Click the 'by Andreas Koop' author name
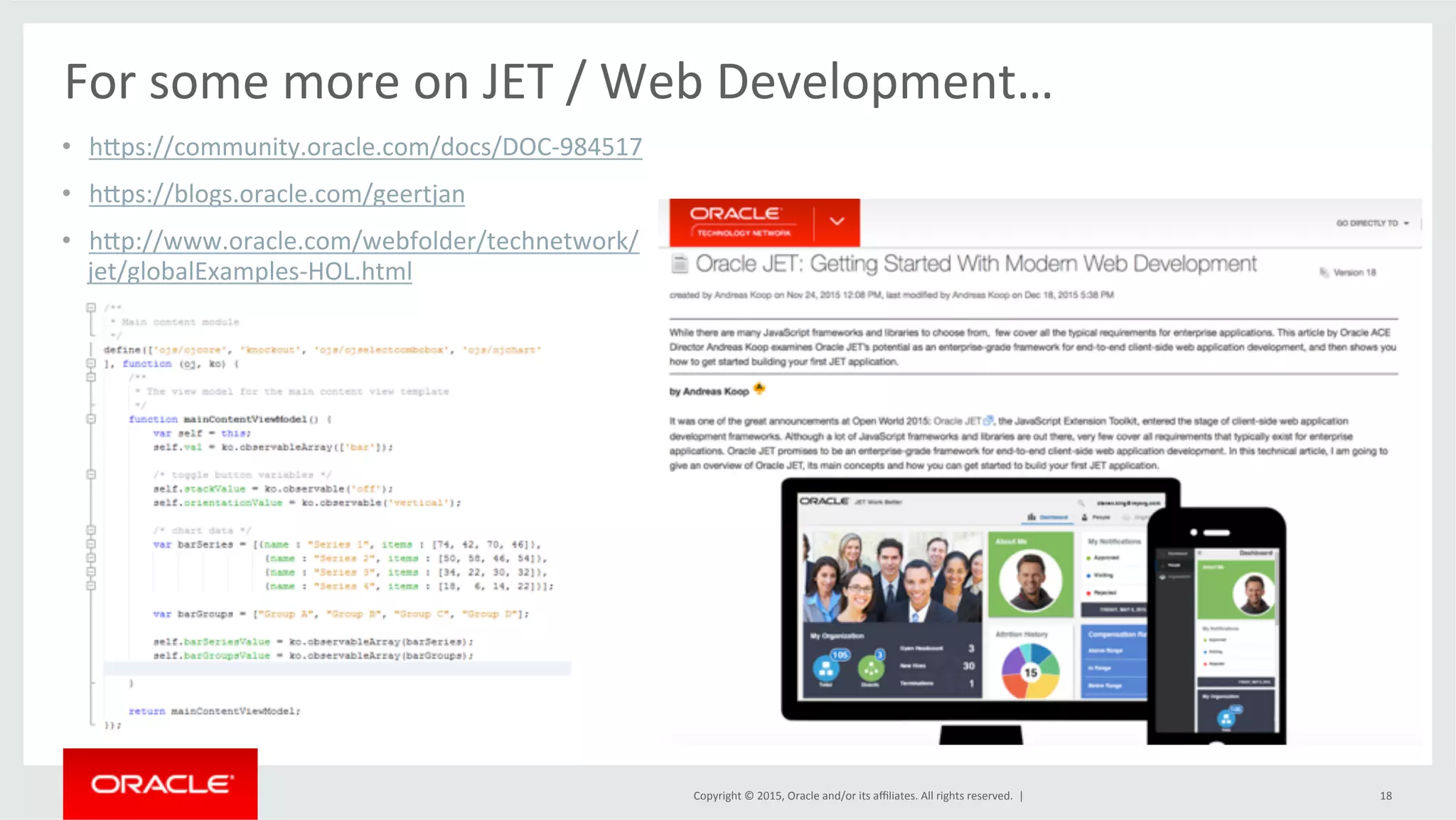 tap(709, 391)
